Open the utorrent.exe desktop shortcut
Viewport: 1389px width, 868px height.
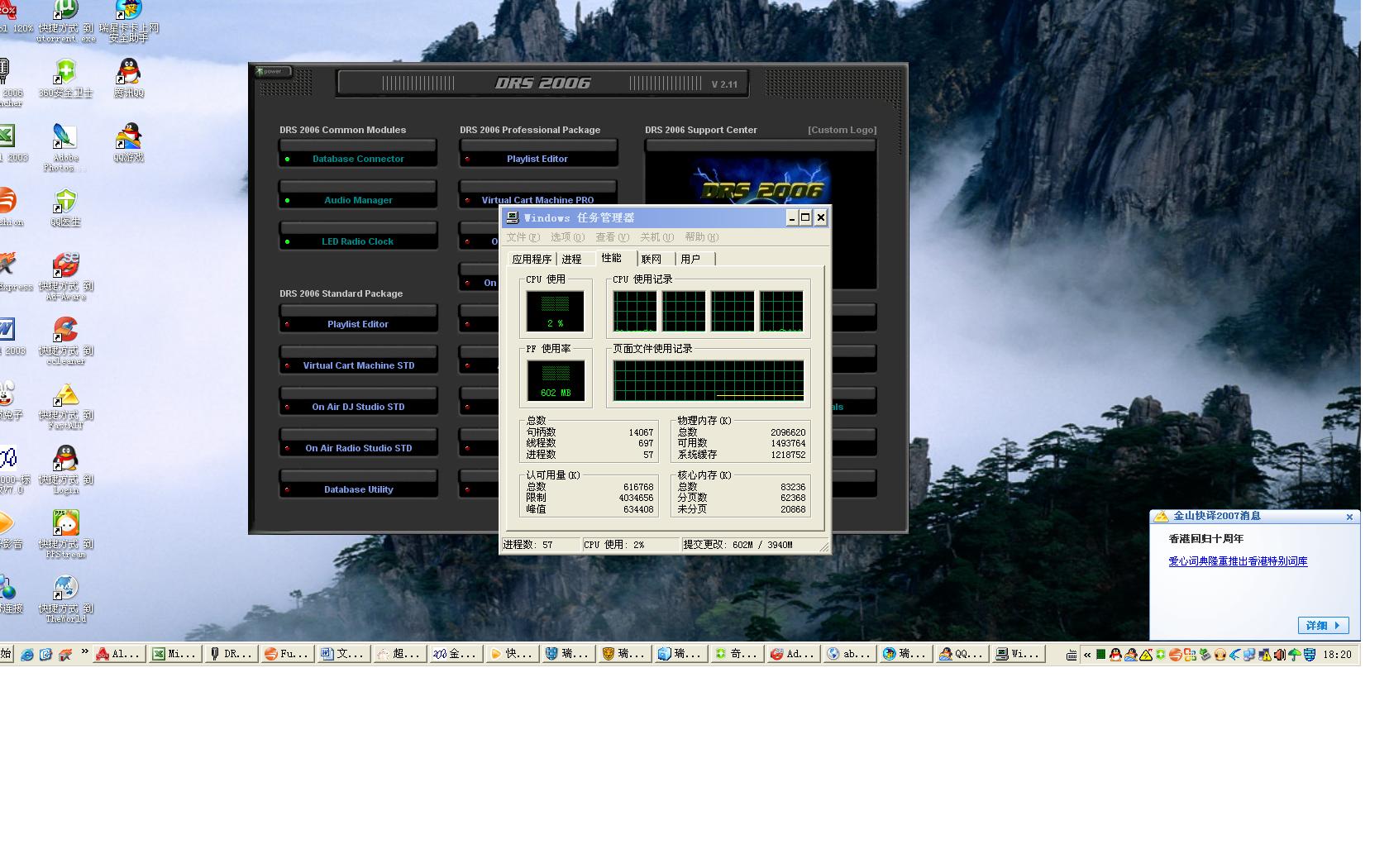click(x=65, y=12)
